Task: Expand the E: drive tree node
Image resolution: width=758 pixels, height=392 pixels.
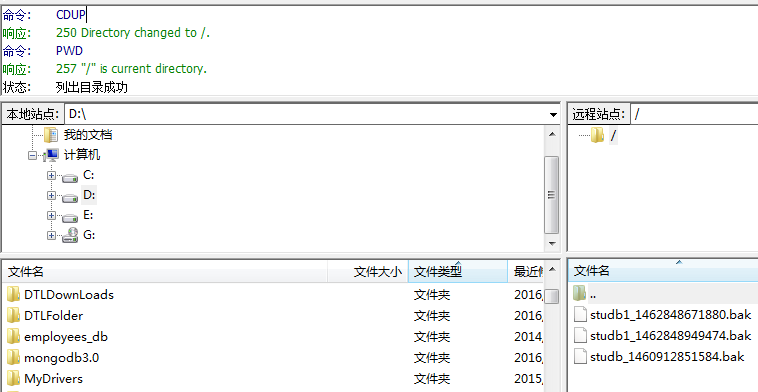Action: coord(51,215)
